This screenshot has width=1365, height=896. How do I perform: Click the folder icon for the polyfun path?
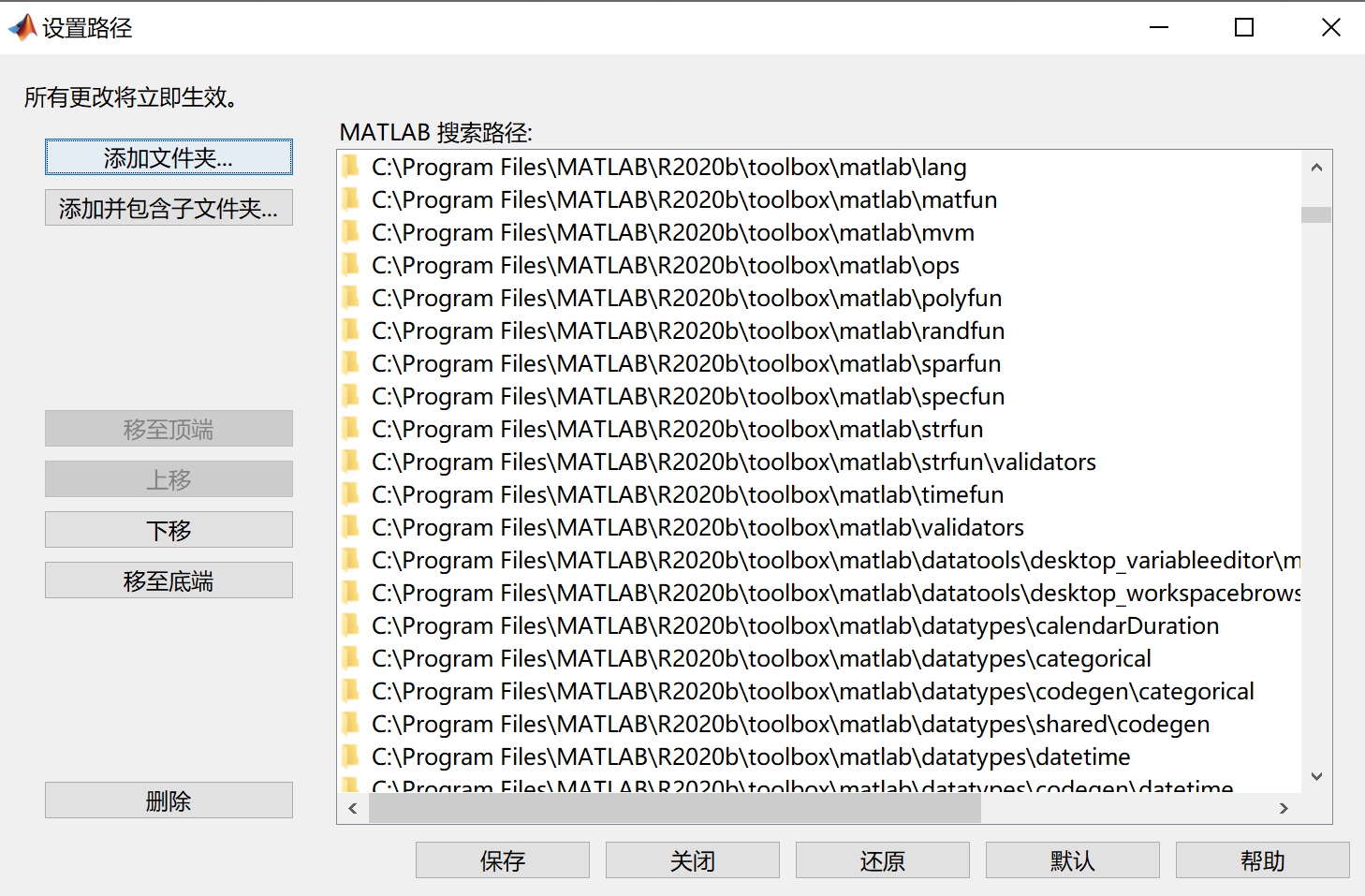351,298
